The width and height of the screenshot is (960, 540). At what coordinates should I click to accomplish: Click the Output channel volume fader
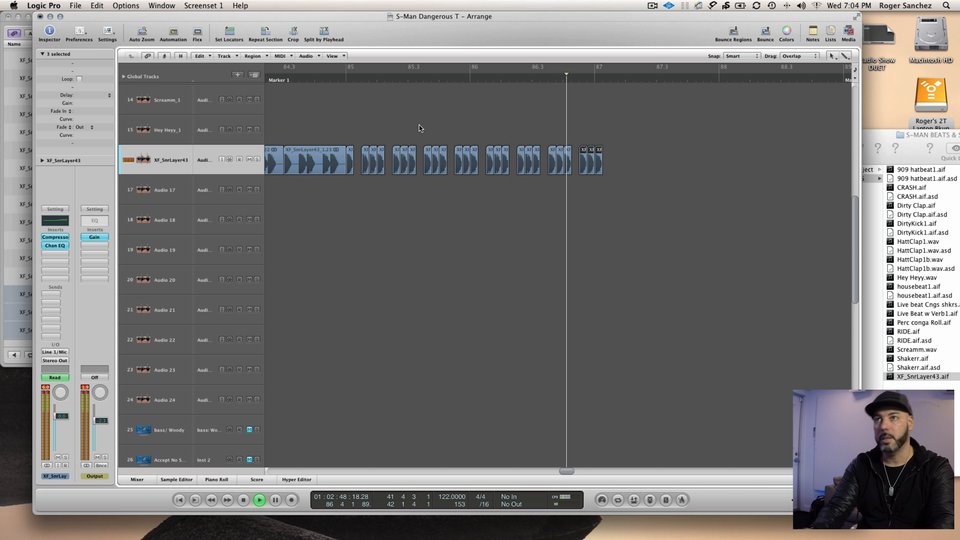(x=102, y=420)
